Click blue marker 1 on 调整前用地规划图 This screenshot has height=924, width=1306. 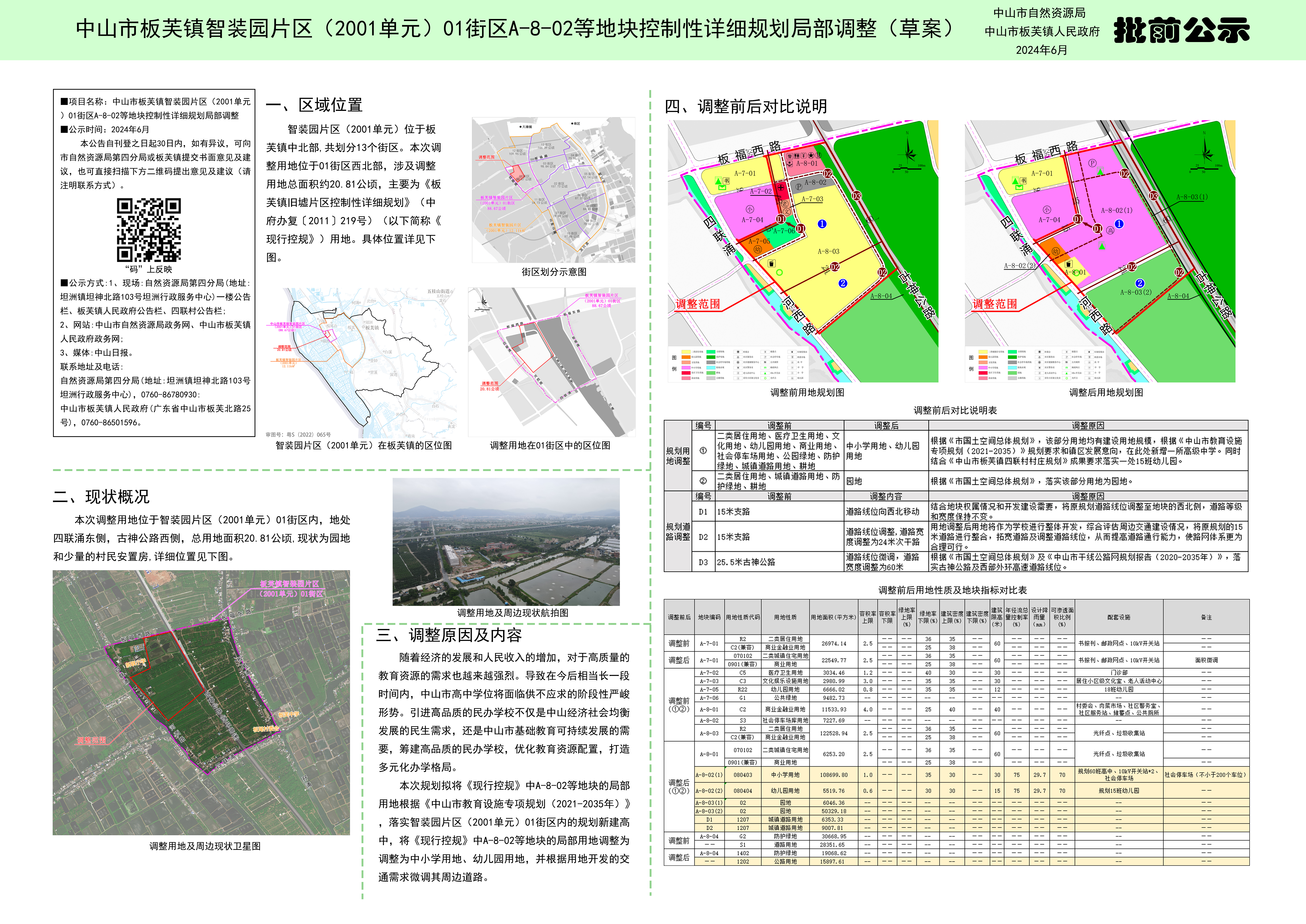[822, 224]
